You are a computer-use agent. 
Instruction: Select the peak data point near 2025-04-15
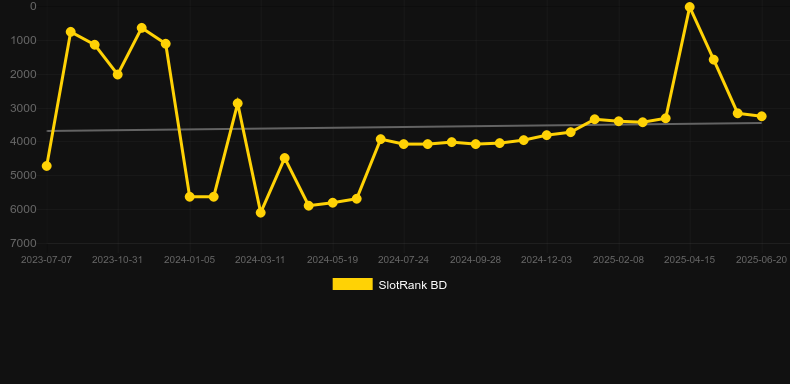690,7
